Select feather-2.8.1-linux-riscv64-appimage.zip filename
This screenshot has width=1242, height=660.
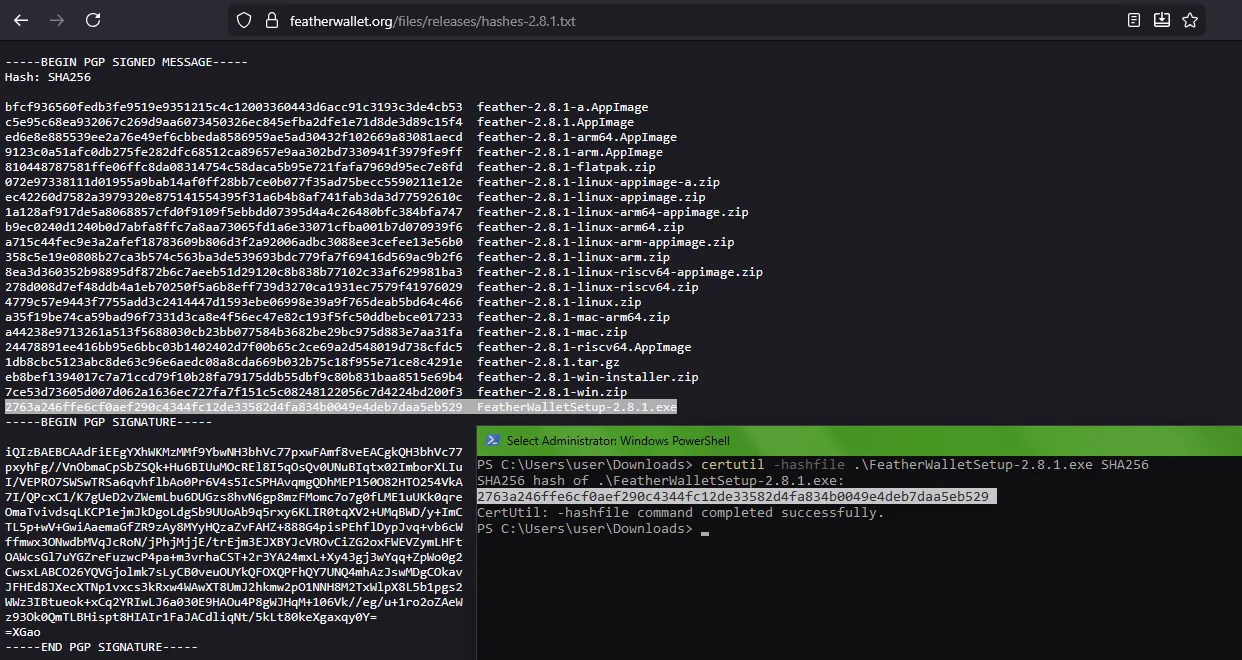[x=620, y=272]
